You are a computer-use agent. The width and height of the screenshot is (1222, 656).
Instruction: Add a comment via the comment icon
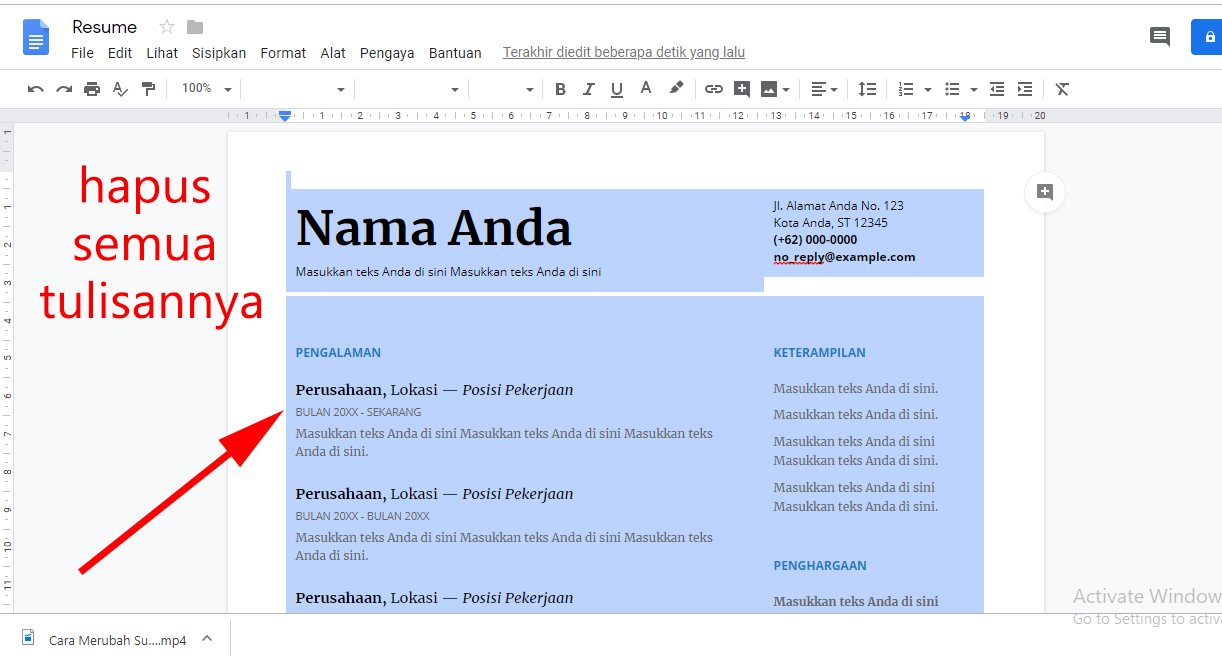741,89
